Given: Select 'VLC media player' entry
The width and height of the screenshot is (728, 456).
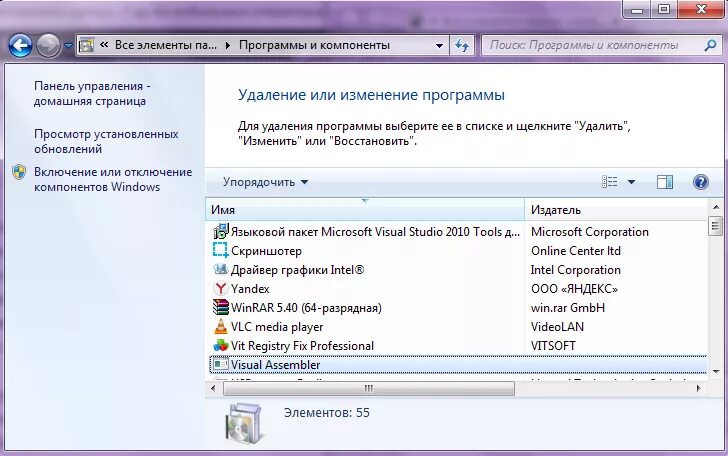Looking at the screenshot, I should 459,327.
